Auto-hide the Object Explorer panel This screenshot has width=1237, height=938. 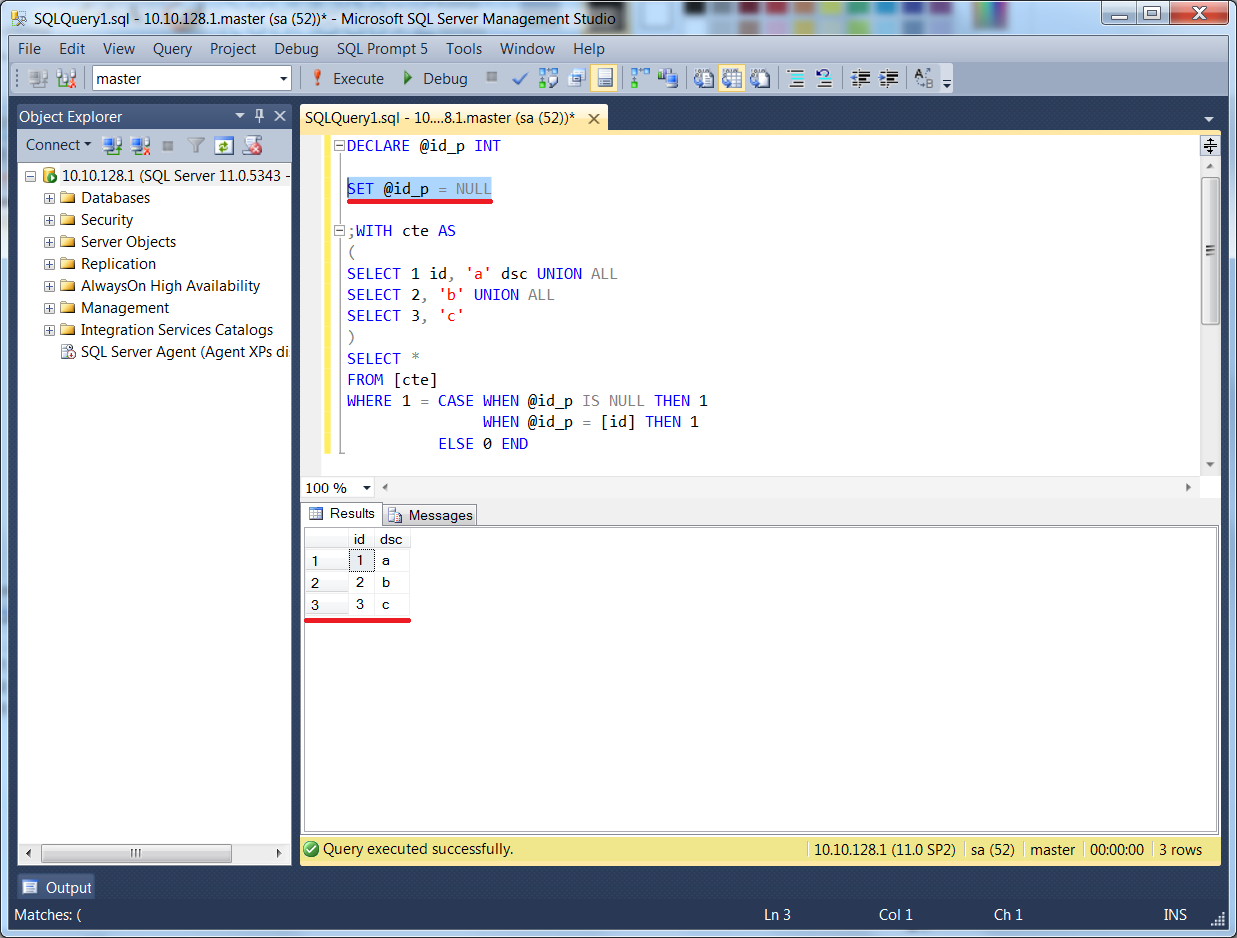(x=258, y=116)
